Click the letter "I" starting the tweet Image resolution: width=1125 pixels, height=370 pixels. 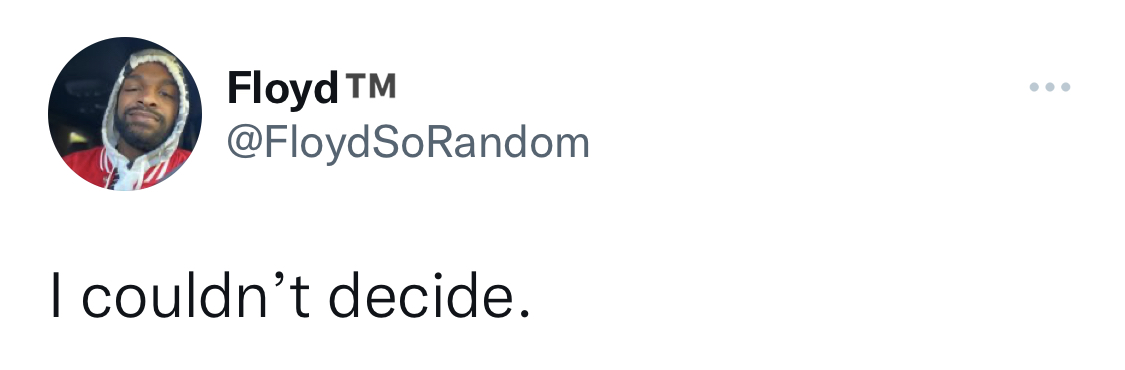[55, 295]
